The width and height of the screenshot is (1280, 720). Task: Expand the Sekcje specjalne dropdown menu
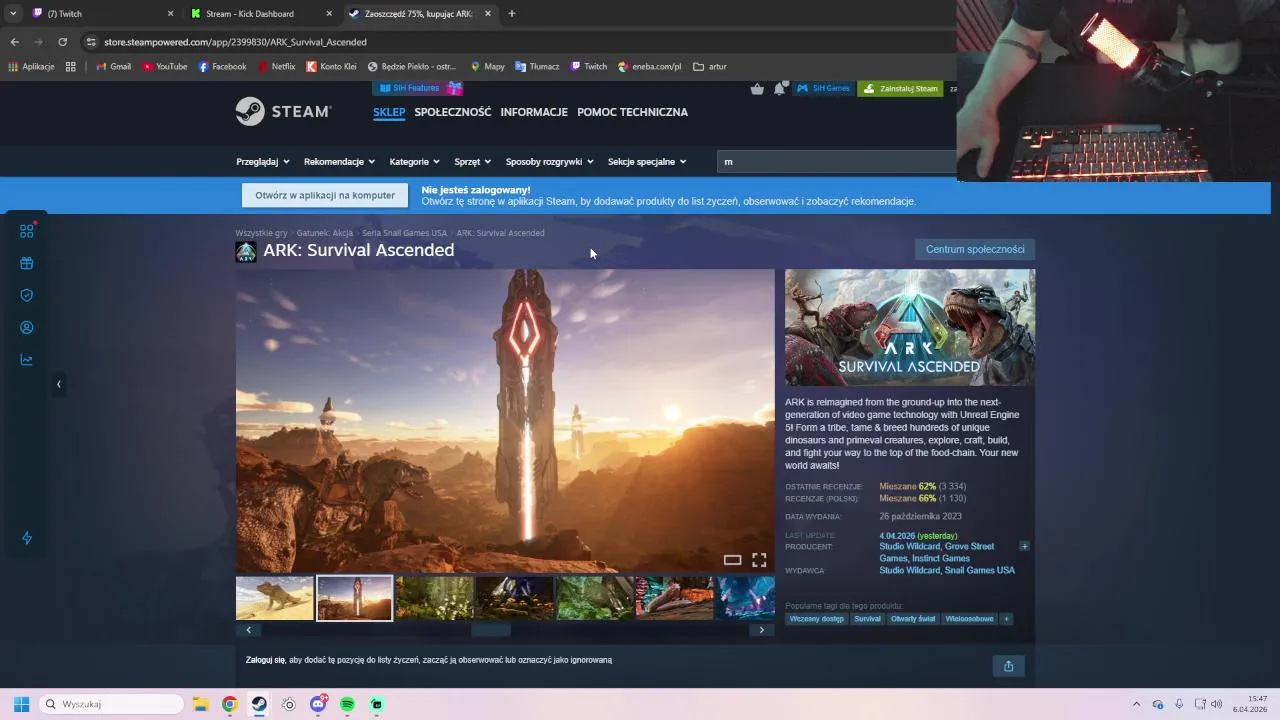[647, 161]
